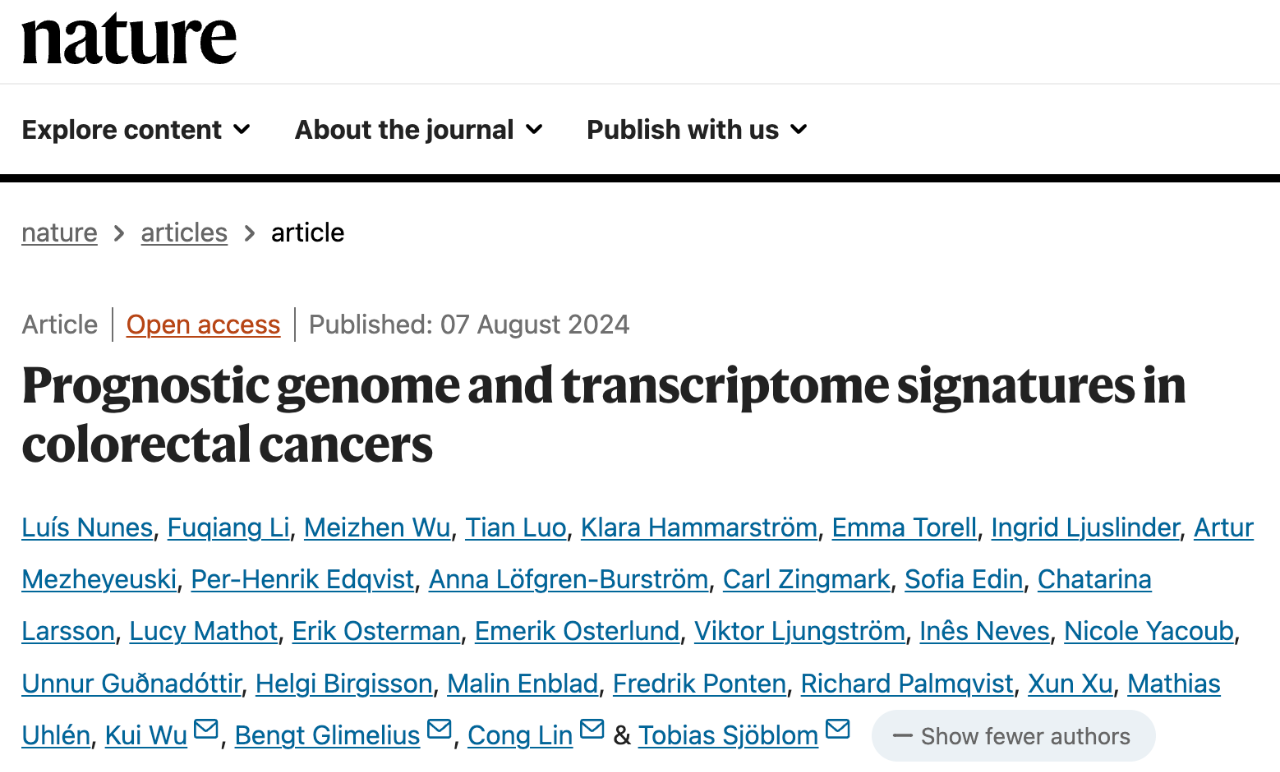Open author Luís Nunes's profile link
Screen dimensions: 1280x772
point(87,528)
